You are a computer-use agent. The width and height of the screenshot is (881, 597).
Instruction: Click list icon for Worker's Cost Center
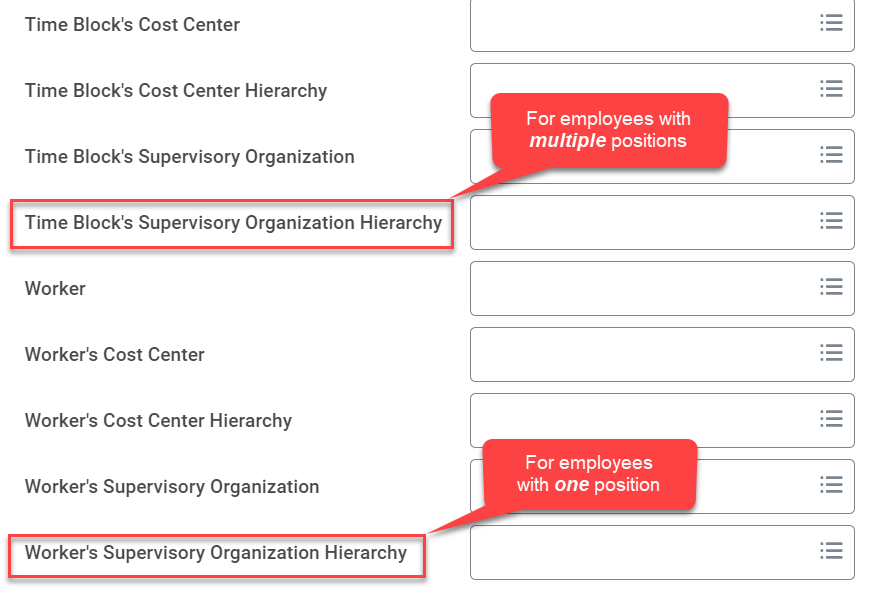point(831,353)
